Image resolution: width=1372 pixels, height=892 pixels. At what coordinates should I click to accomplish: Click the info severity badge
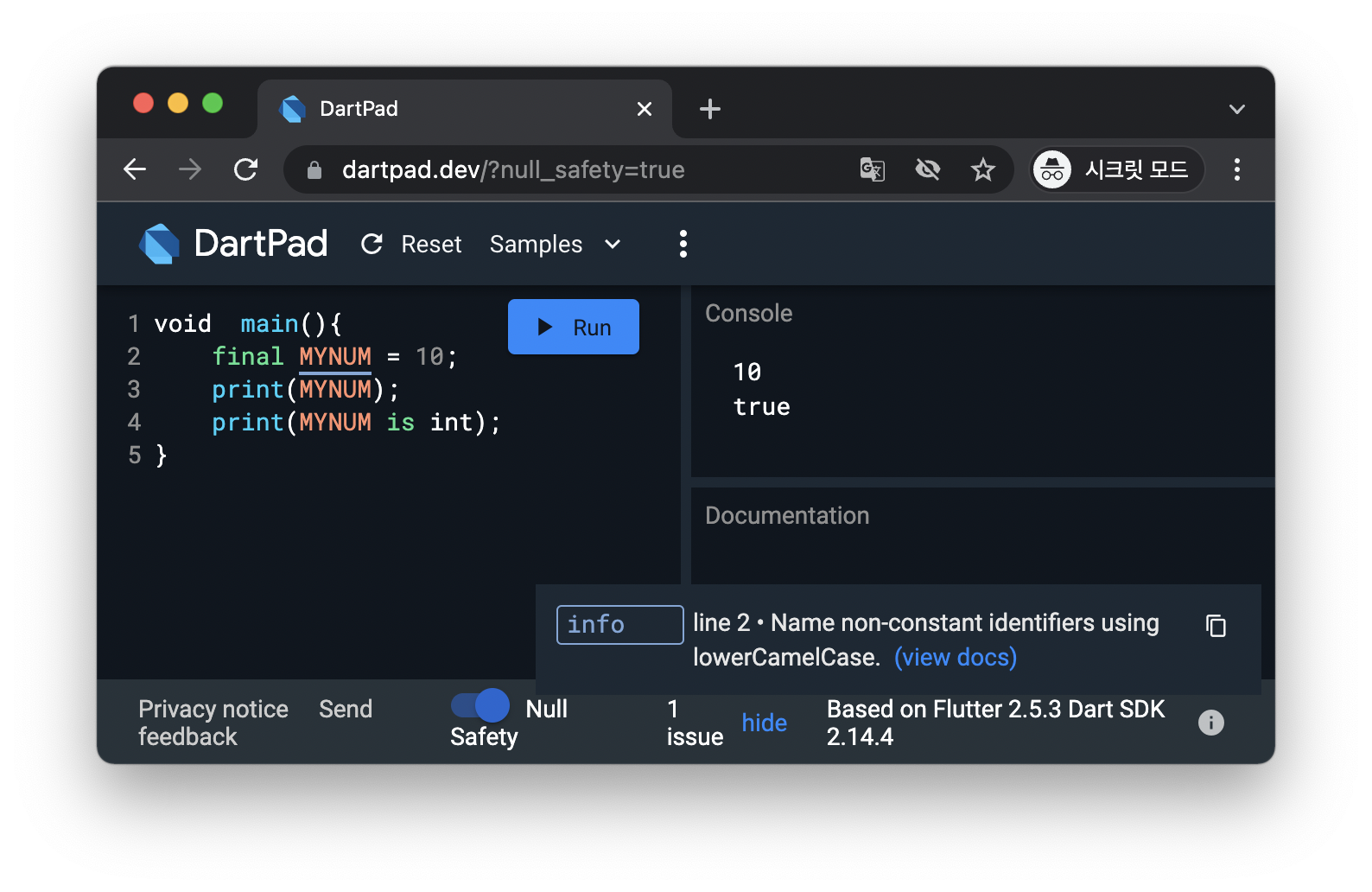point(619,624)
